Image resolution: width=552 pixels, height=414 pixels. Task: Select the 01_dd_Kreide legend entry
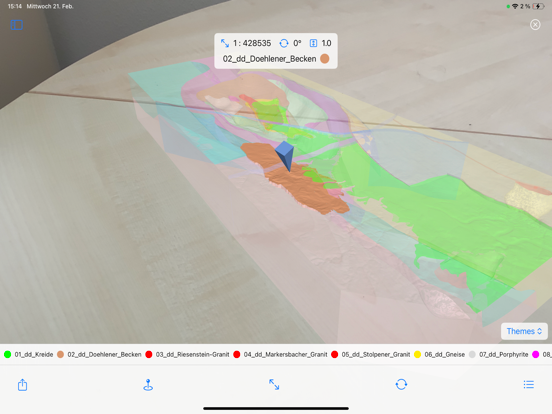(34, 355)
